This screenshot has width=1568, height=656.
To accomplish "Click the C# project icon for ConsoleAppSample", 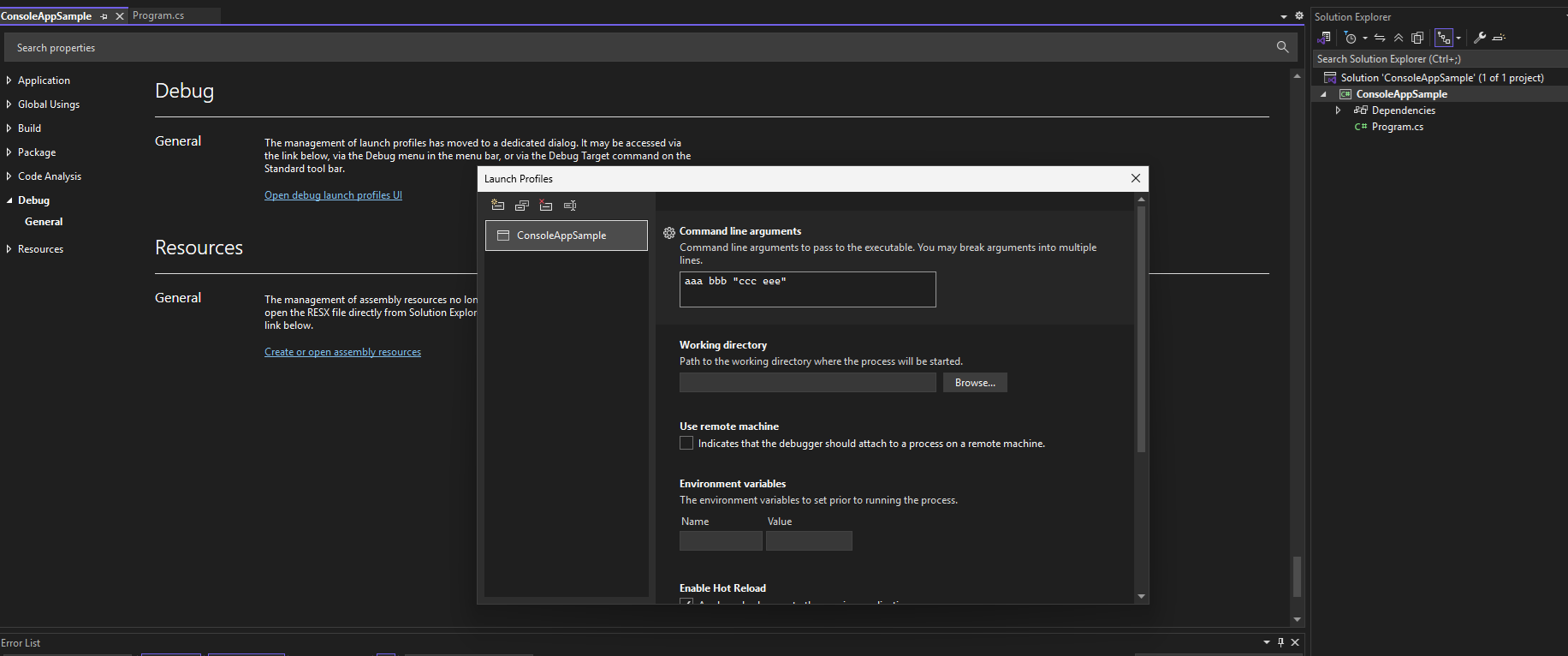I will pos(1345,94).
